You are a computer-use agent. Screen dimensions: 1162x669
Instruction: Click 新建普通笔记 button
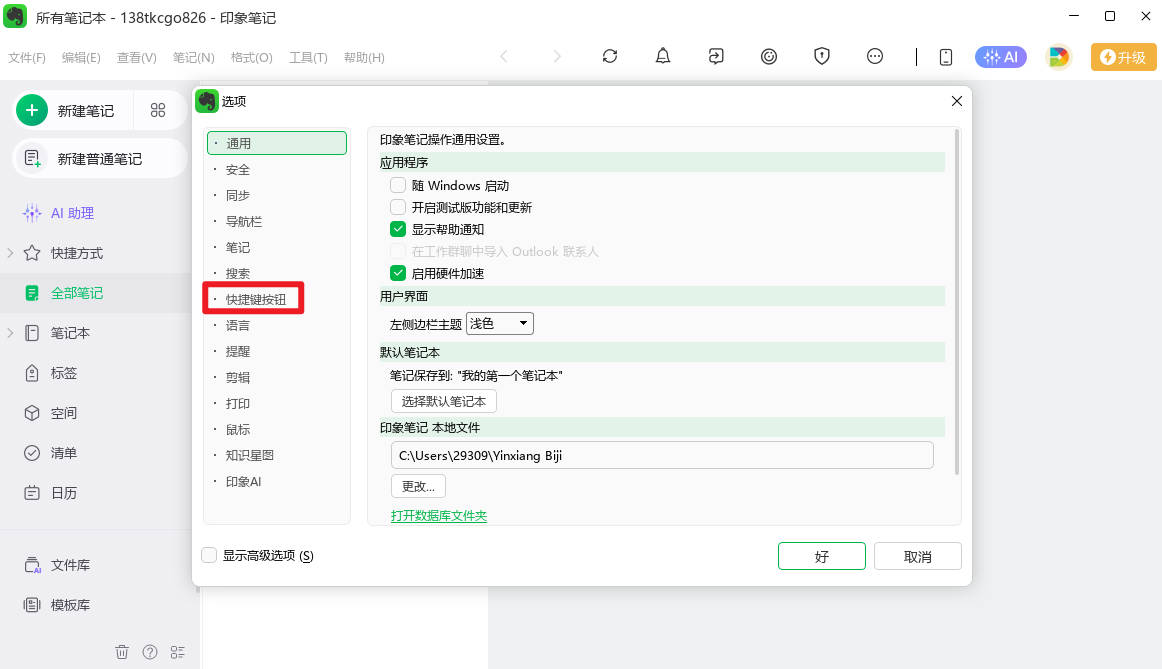[99, 159]
